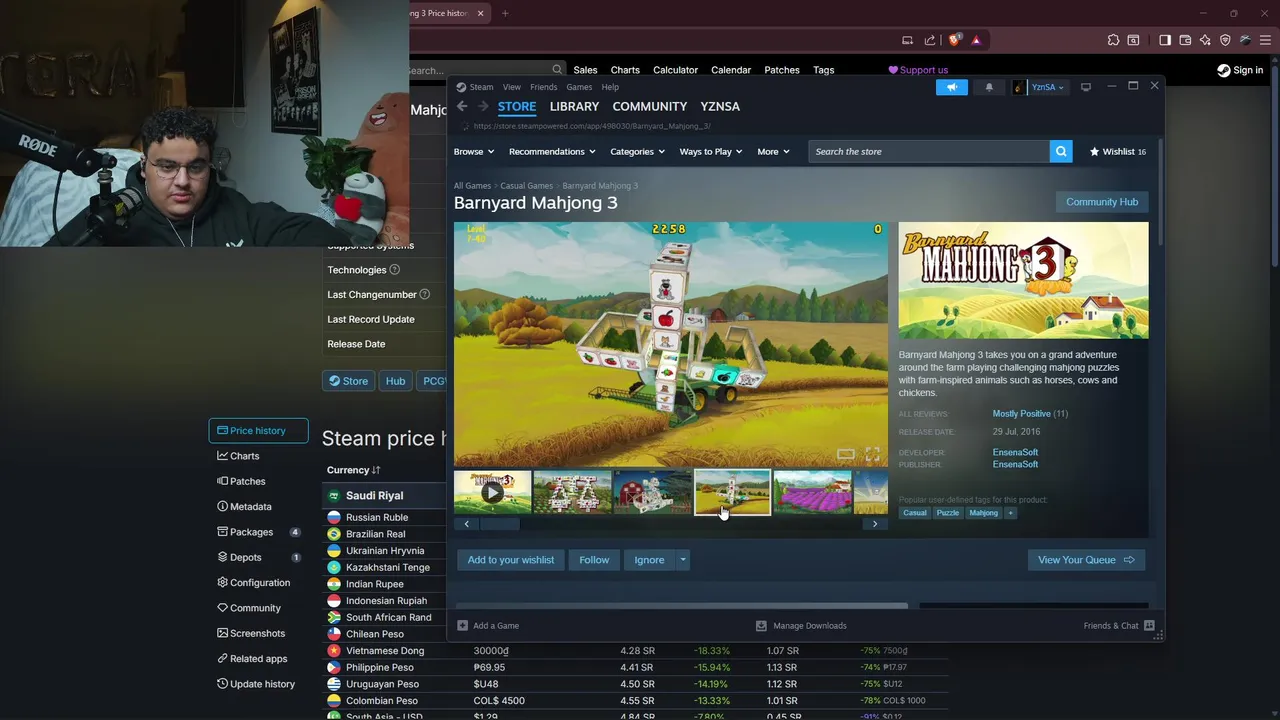Image resolution: width=1280 pixels, height=720 pixels.
Task: Toggle the browser sidebar panel icon
Action: 1165,40
